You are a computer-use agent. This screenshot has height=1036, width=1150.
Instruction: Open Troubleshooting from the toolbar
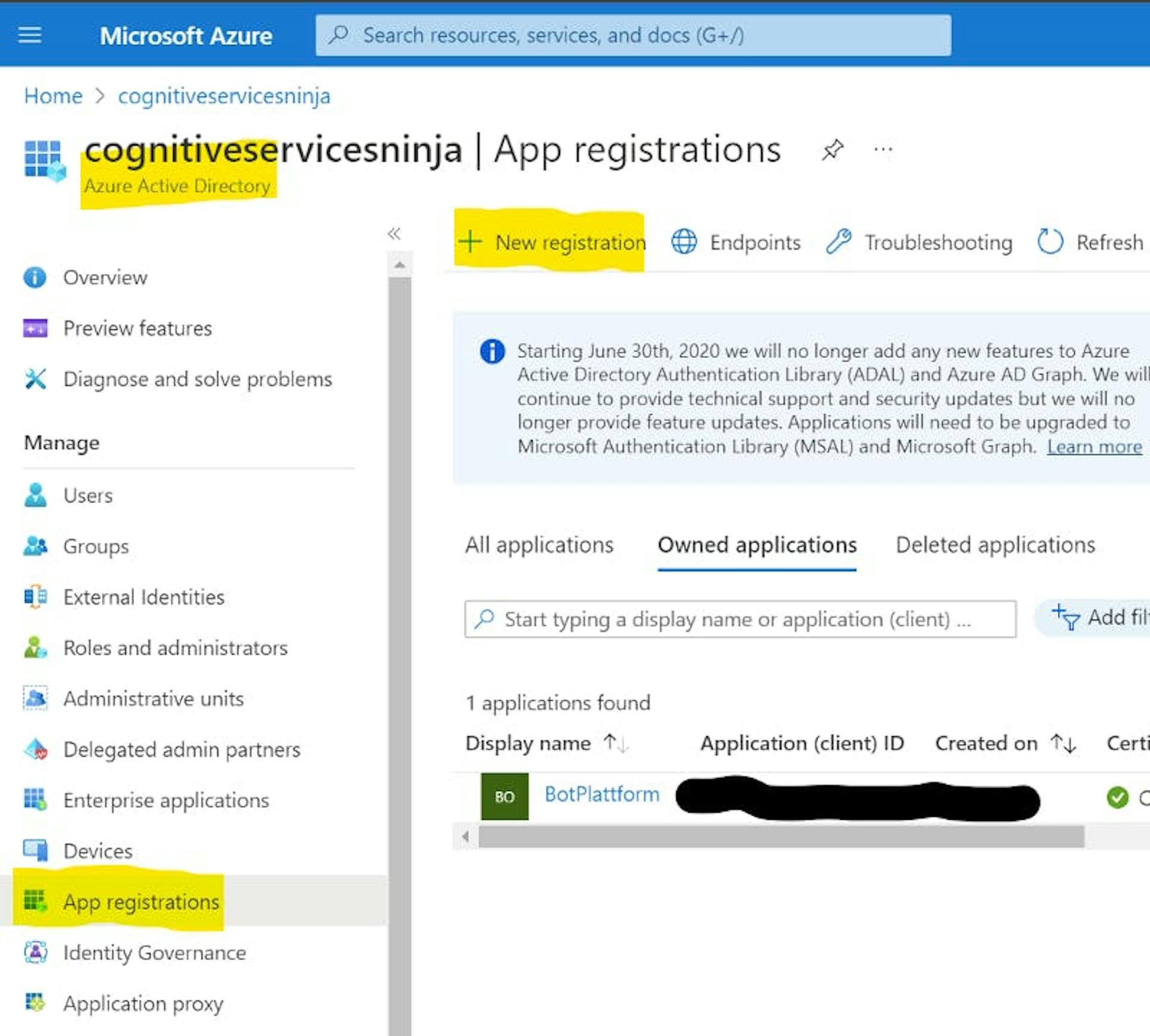(x=919, y=242)
